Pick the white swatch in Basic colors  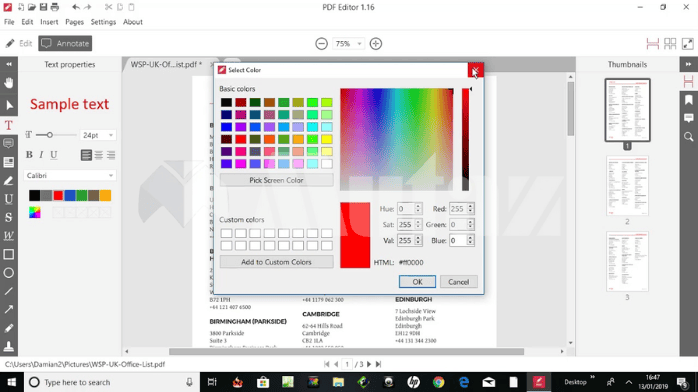pyautogui.click(x=327, y=164)
